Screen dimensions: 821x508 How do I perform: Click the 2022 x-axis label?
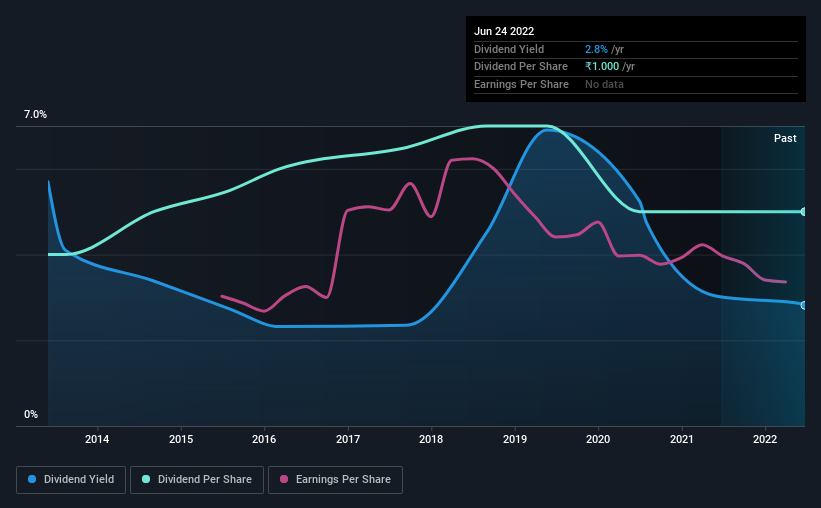[765, 439]
